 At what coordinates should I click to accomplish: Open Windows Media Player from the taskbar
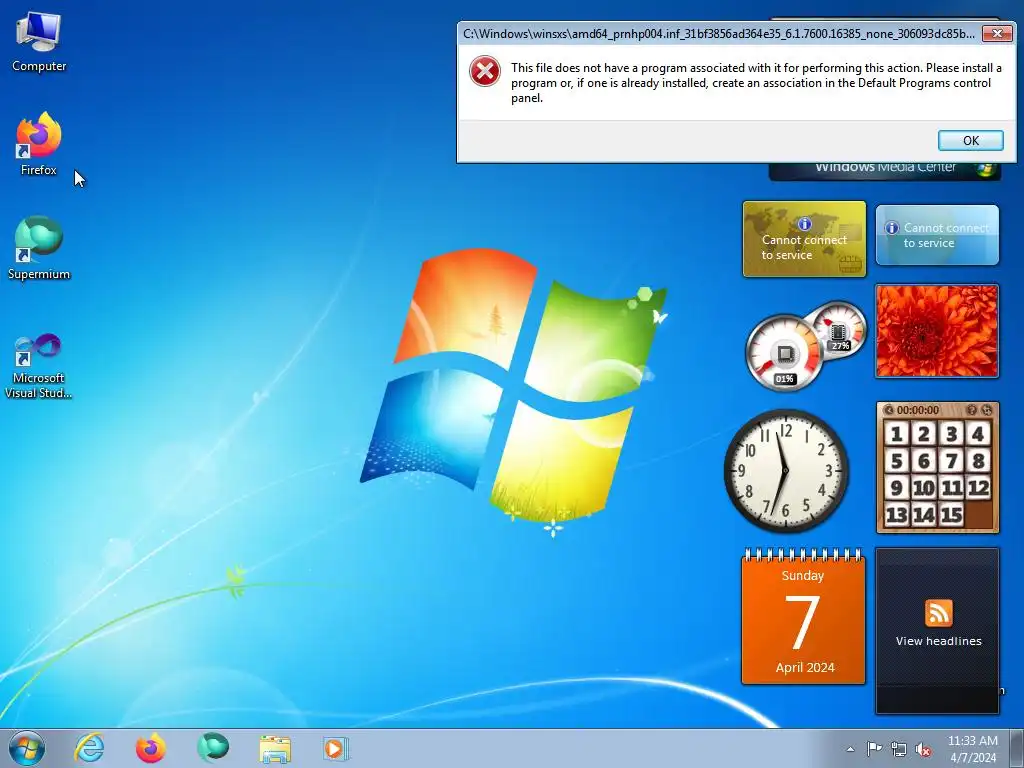tap(336, 748)
